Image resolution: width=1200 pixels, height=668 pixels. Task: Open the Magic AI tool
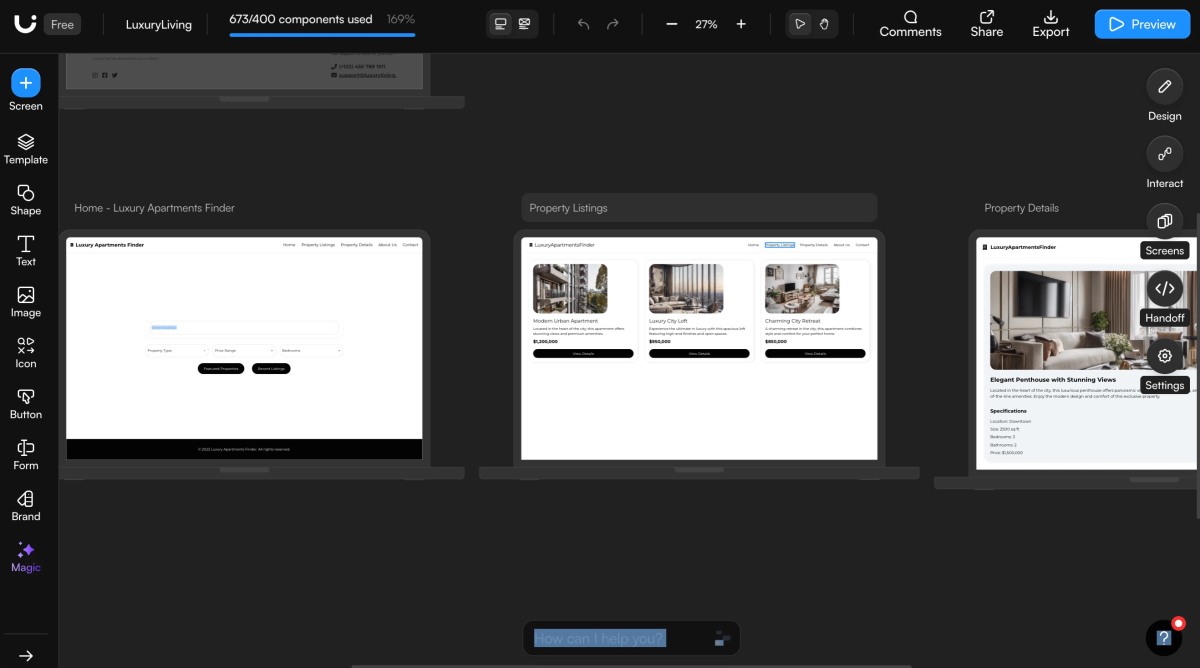26,557
